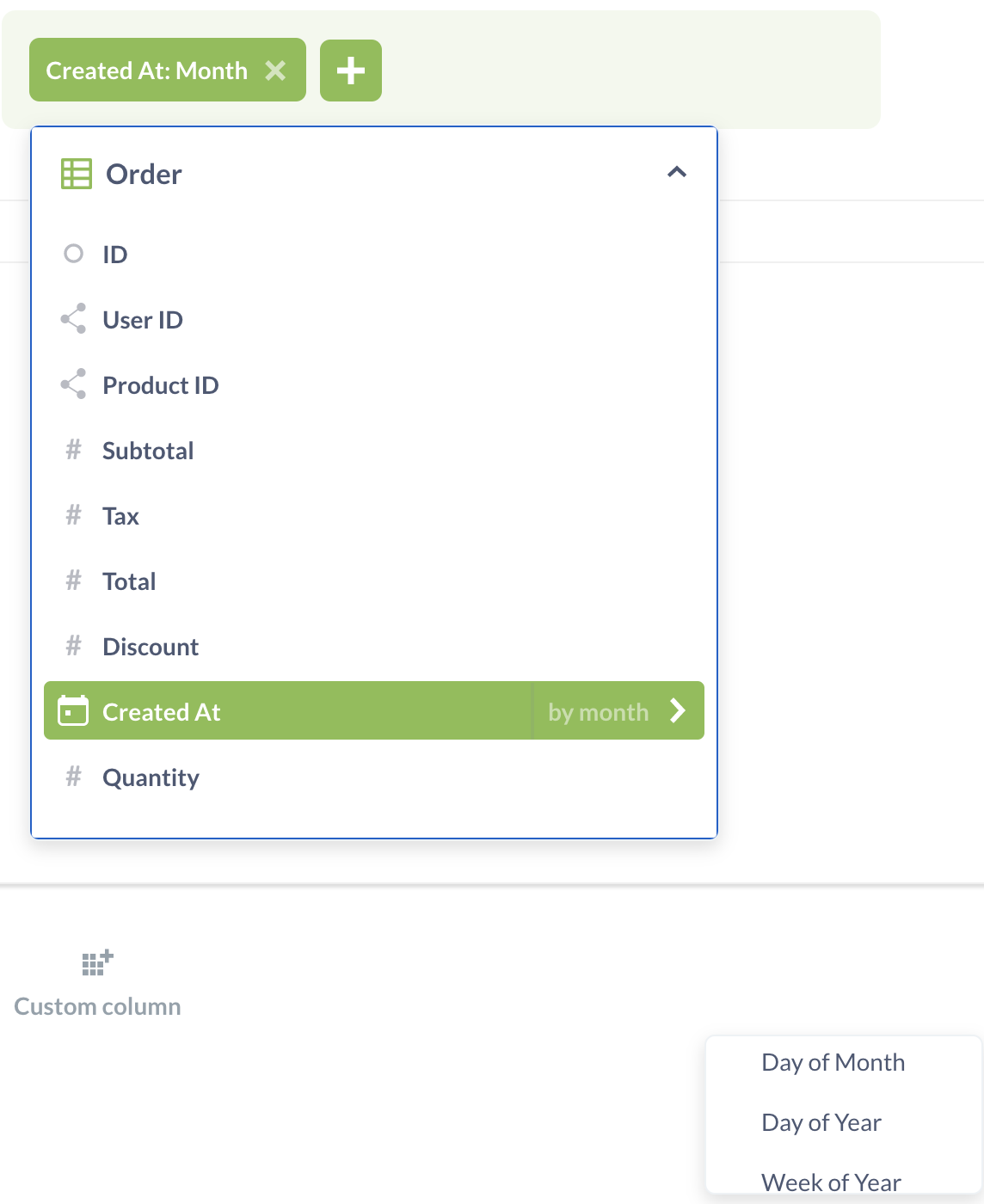Add a new grouping with the plus button

click(350, 71)
